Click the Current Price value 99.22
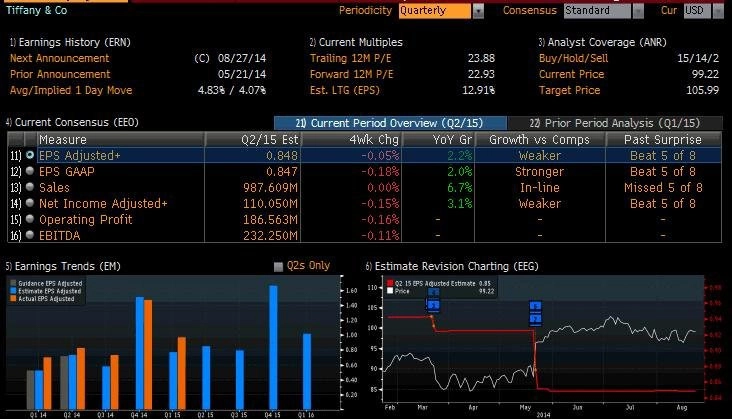The height and width of the screenshot is (419, 732). [705, 74]
